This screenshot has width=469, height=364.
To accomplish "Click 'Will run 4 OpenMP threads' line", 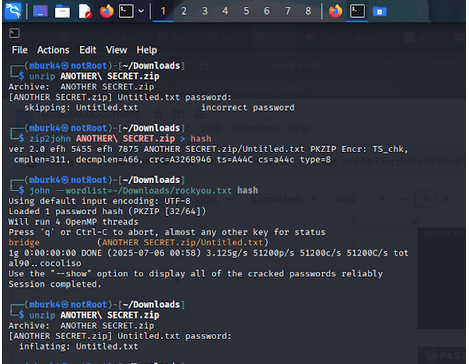I will coord(73,222).
